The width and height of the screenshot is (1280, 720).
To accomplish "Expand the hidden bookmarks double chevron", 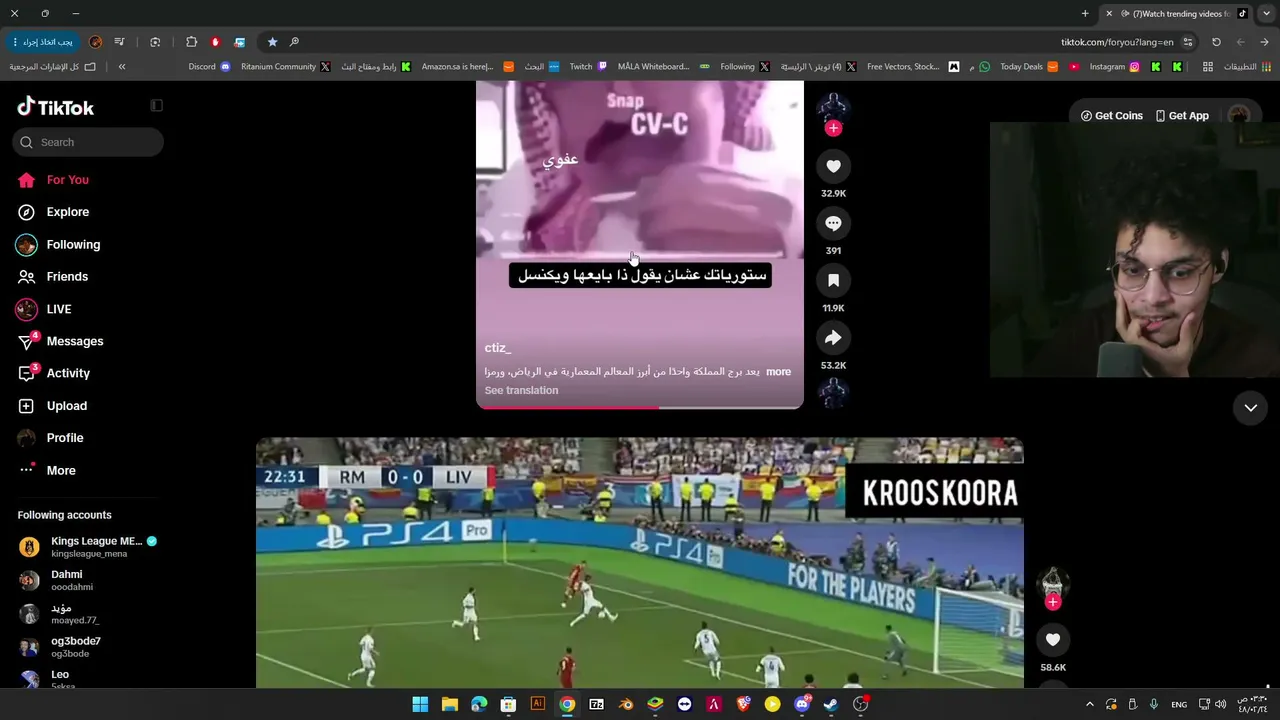I will pyautogui.click(x=122, y=67).
